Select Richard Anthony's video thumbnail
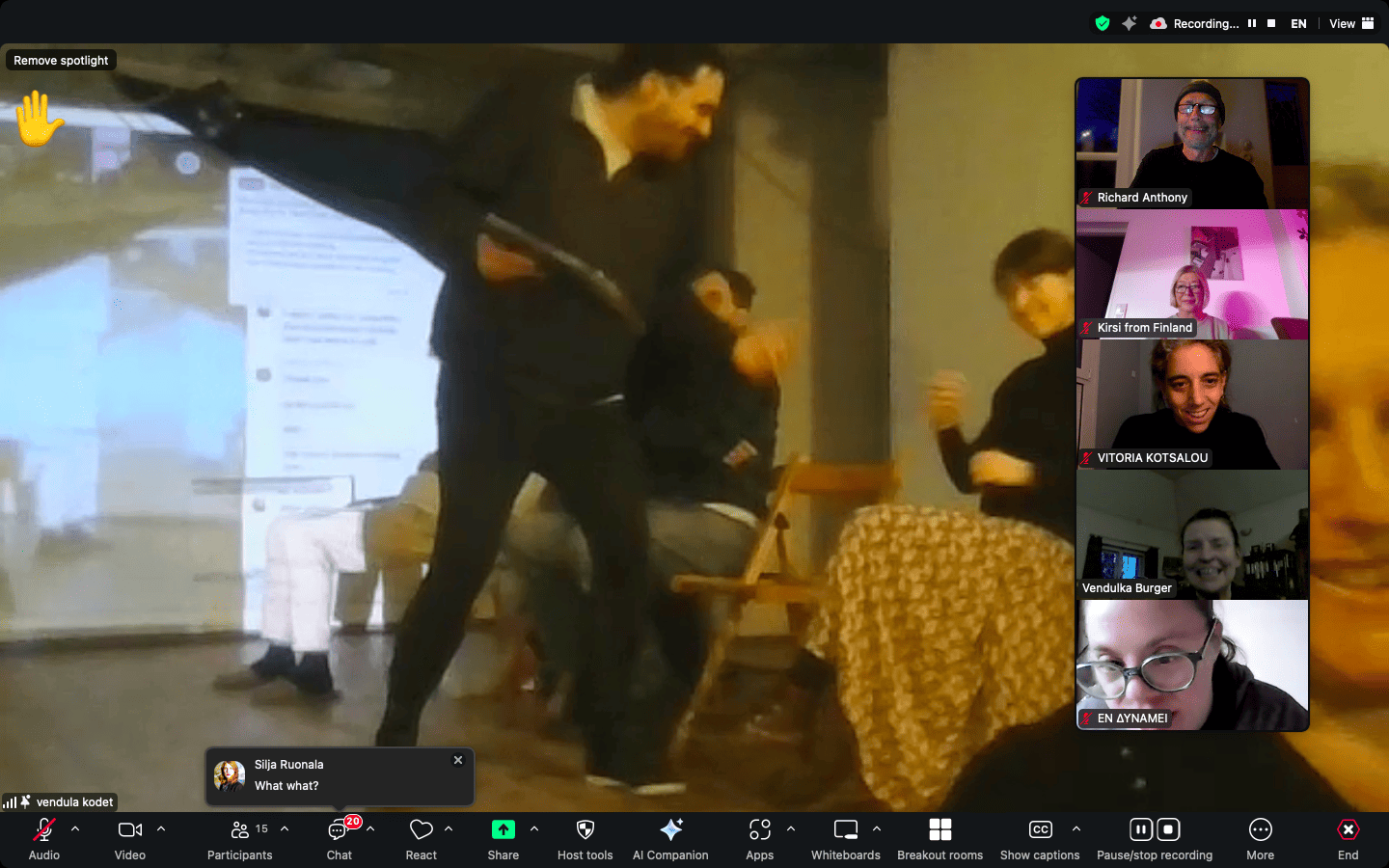Screen dimensions: 1389x868 click(x=1192, y=143)
